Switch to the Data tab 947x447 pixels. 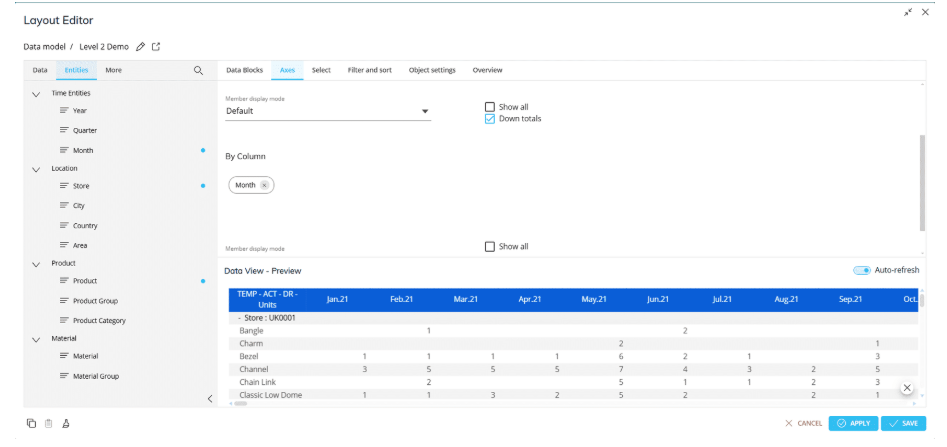click(40, 70)
